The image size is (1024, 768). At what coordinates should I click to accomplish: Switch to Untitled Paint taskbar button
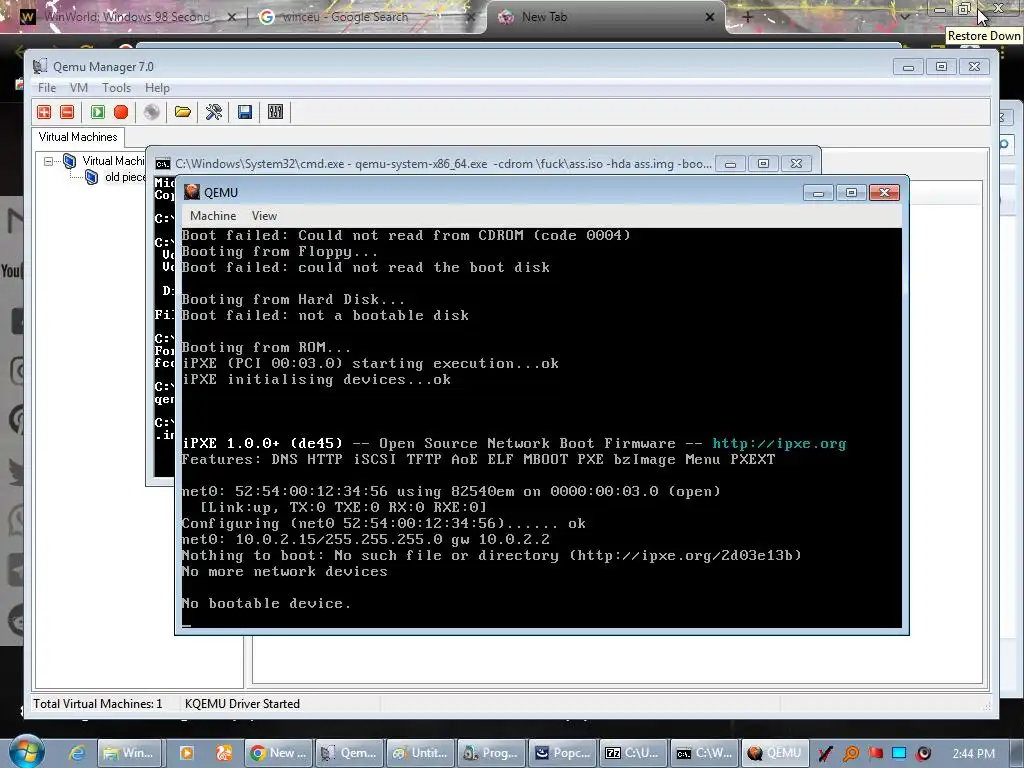pyautogui.click(x=420, y=753)
